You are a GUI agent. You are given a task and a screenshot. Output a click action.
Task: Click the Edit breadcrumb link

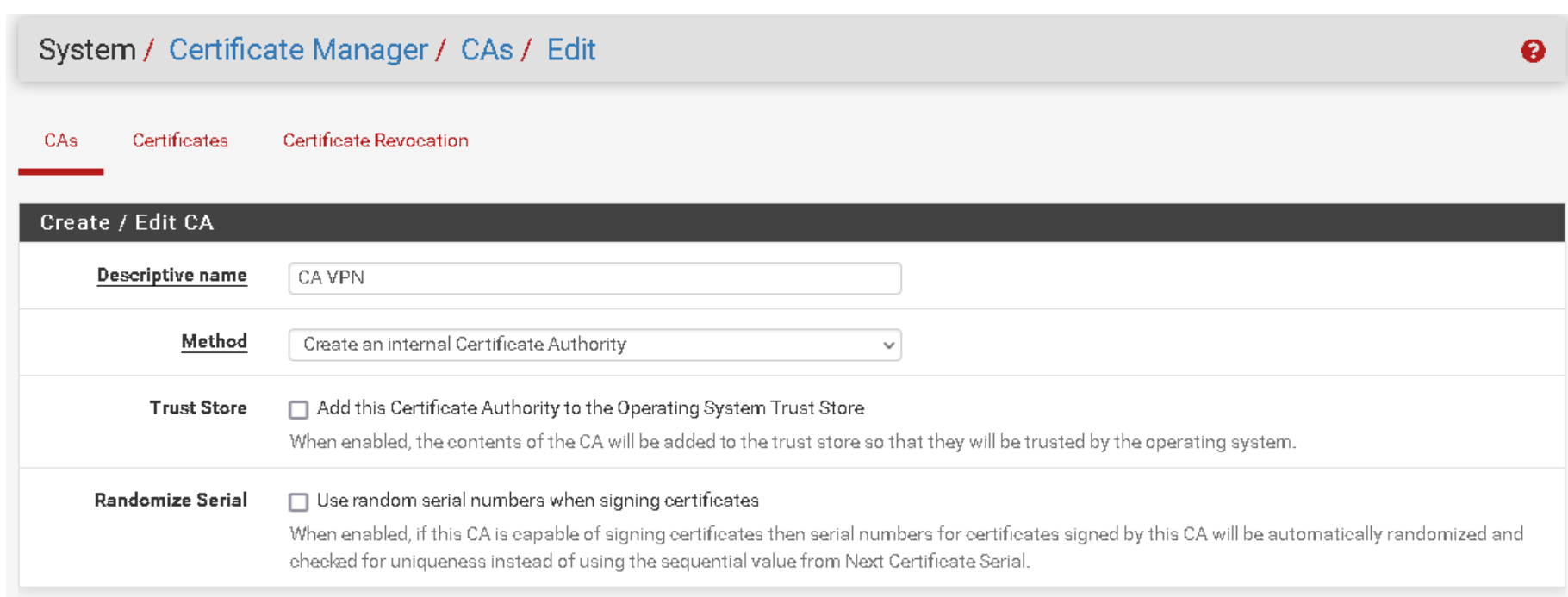tap(571, 50)
